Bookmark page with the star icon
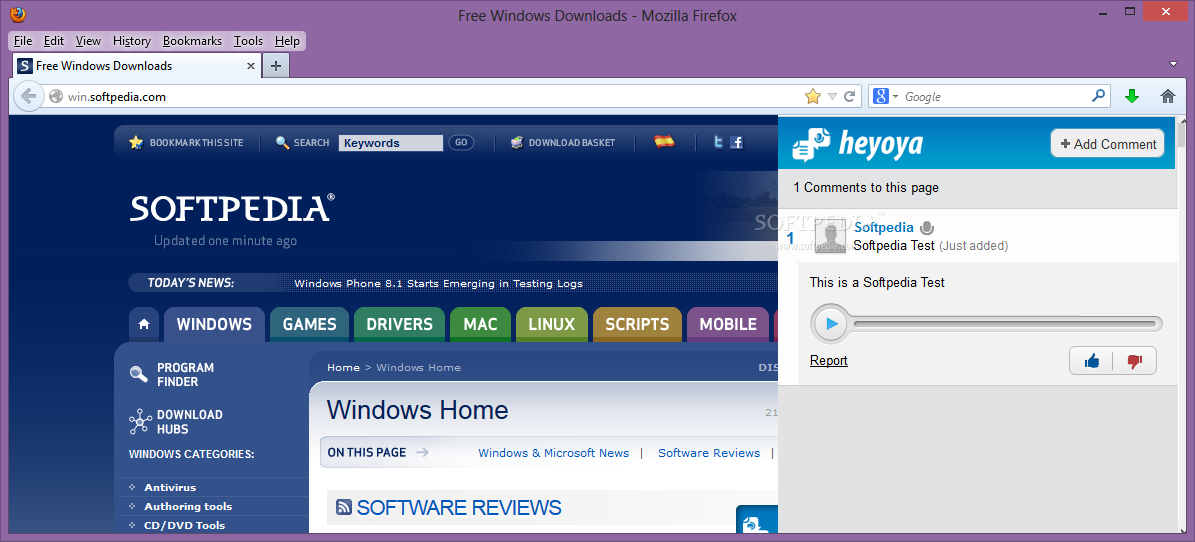The height and width of the screenshot is (542, 1195). (813, 96)
